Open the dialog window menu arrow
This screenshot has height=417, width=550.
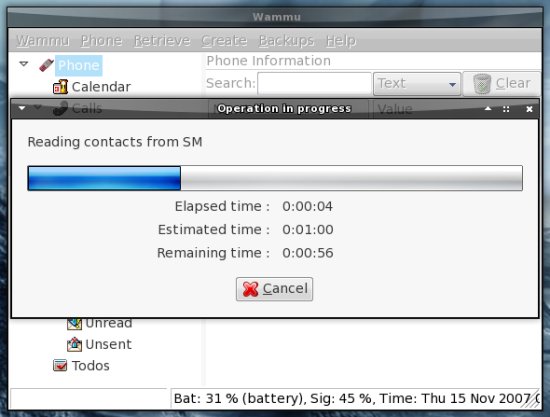point(22,108)
